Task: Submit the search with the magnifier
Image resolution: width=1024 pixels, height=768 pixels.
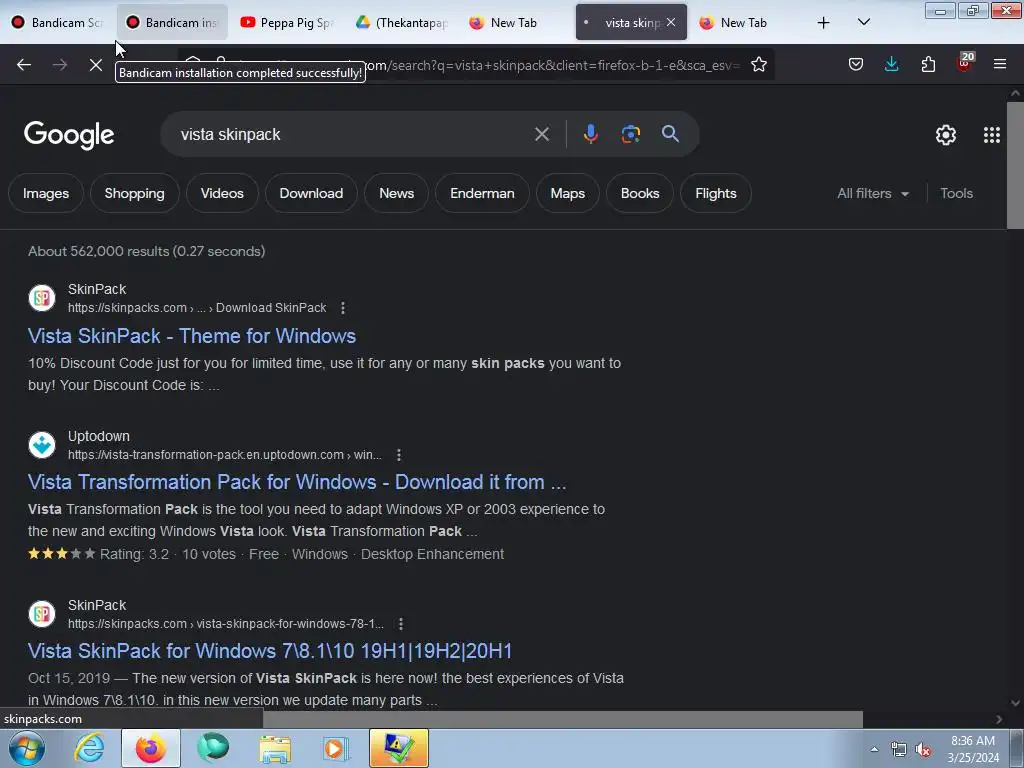Action: tap(670, 134)
